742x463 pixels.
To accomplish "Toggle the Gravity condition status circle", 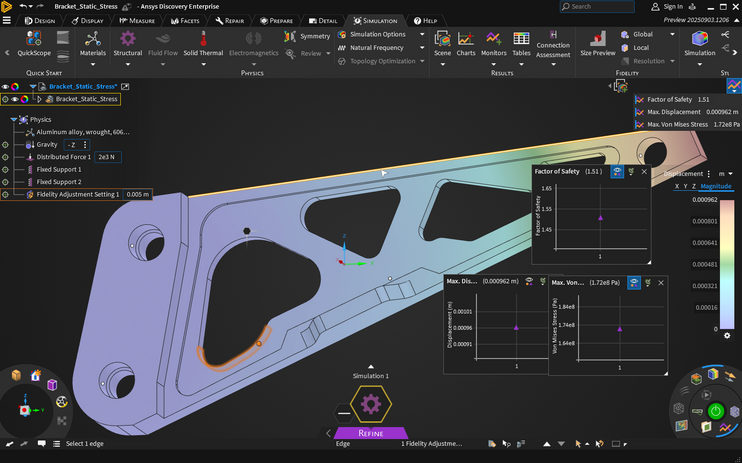I will [5, 144].
